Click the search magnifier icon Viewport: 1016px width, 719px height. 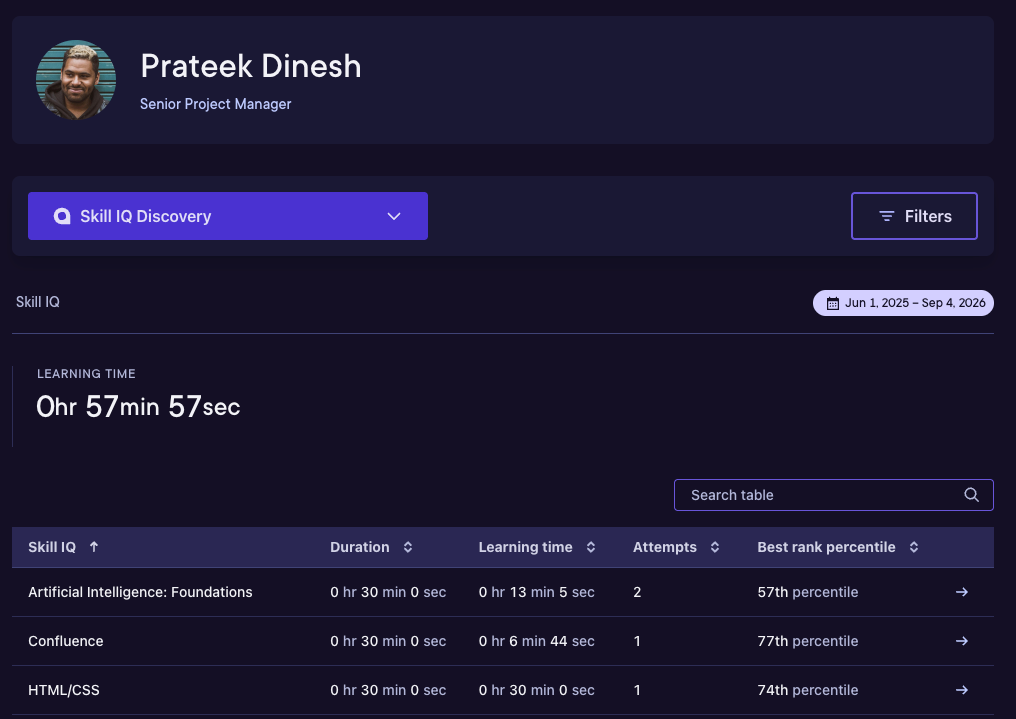click(x=971, y=495)
